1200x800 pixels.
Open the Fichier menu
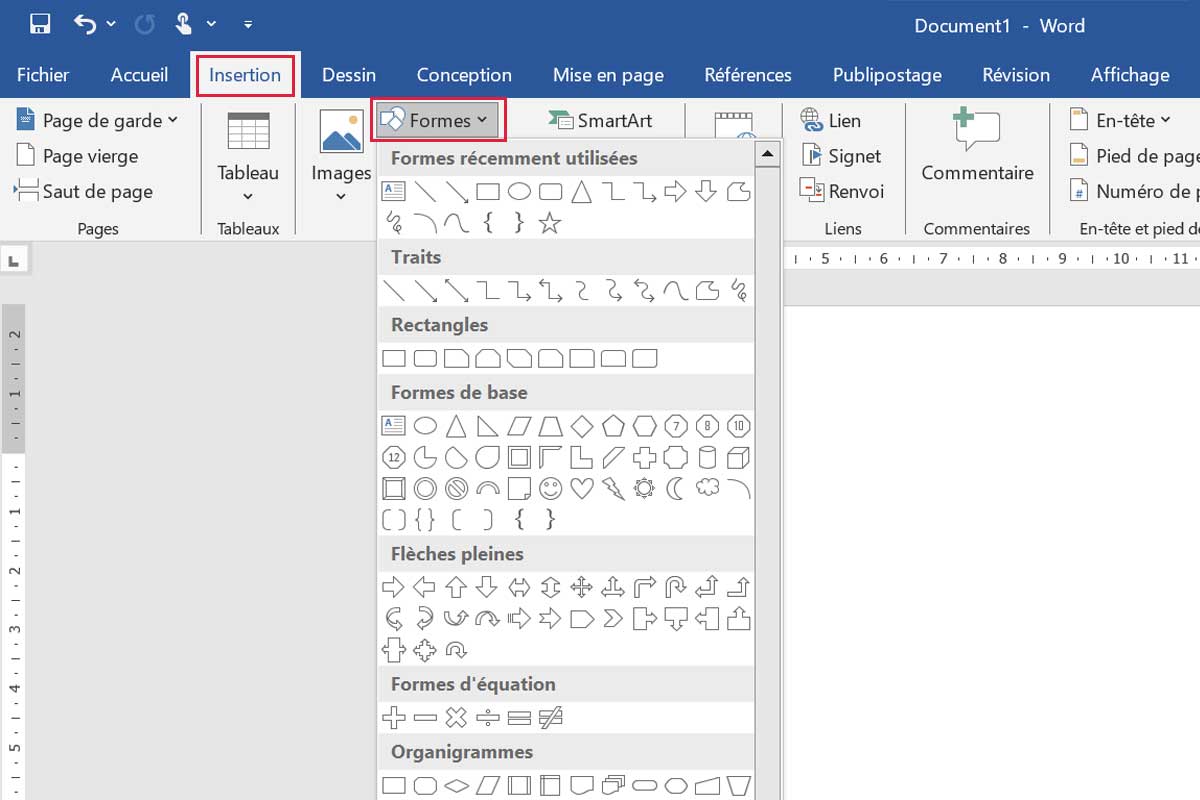click(41, 74)
